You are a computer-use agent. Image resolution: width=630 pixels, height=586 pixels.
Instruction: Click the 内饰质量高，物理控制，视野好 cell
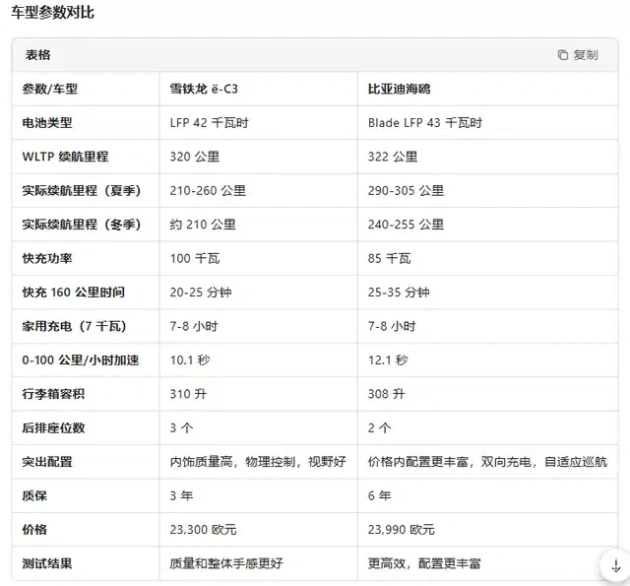click(258, 462)
